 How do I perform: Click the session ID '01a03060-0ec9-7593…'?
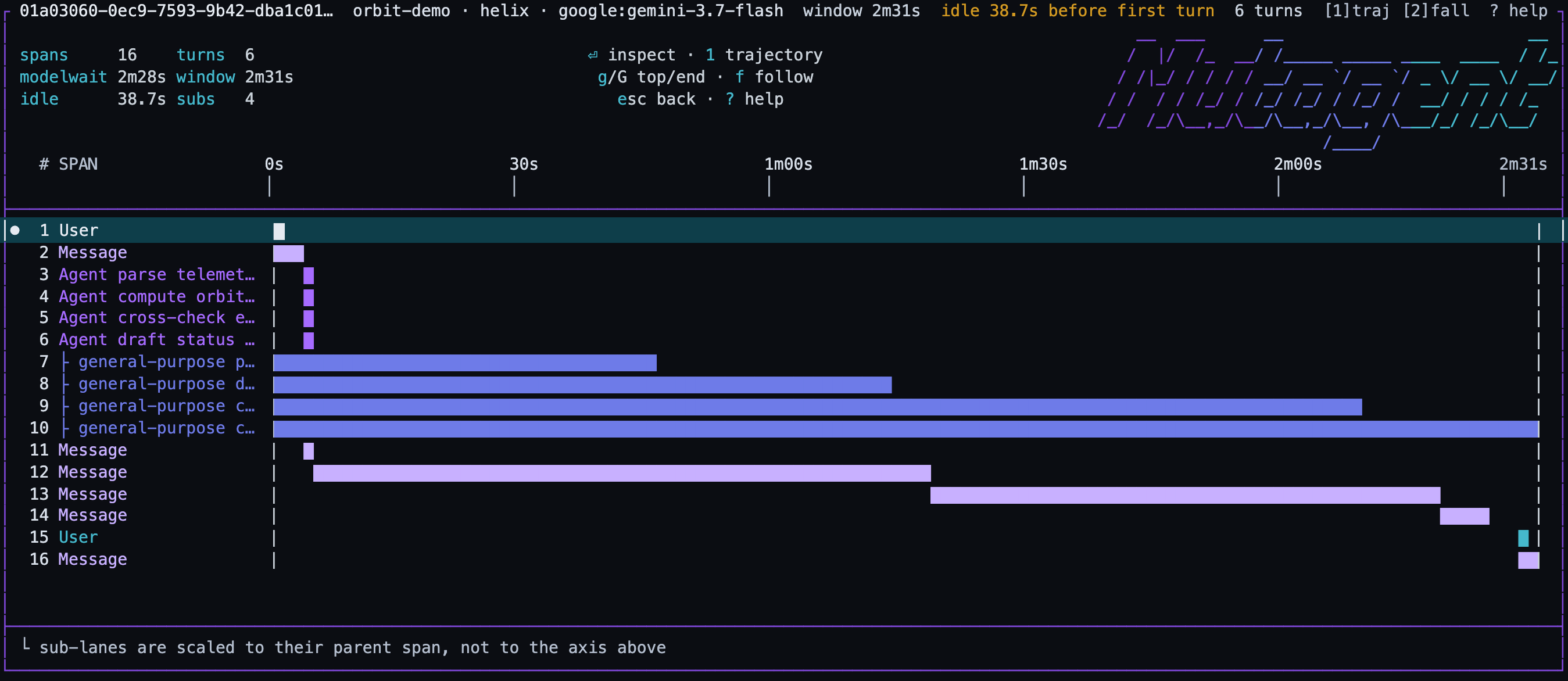coord(177,11)
